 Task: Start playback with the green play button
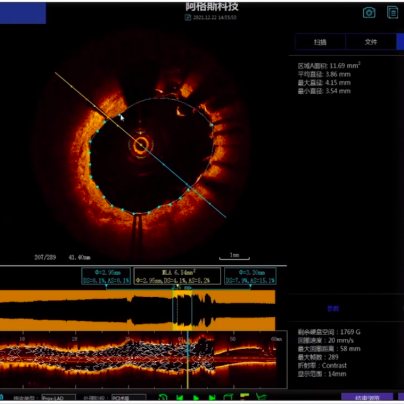click(x=196, y=397)
